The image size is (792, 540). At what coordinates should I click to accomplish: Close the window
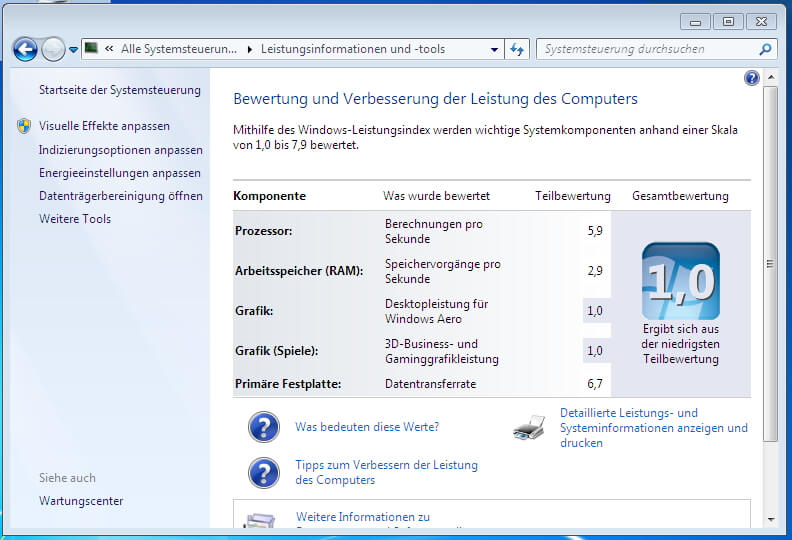click(x=762, y=22)
